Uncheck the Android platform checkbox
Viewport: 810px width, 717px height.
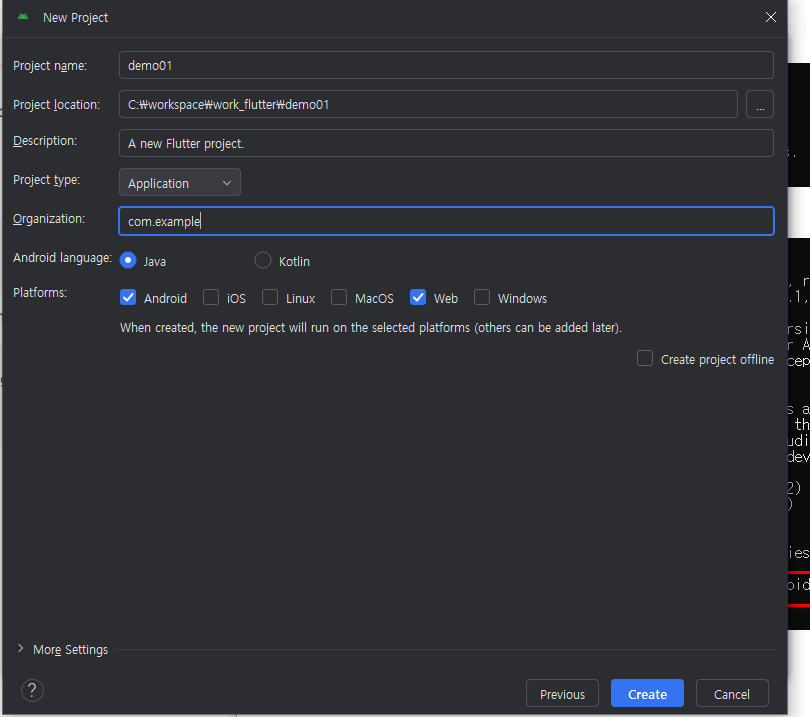pyautogui.click(x=128, y=298)
